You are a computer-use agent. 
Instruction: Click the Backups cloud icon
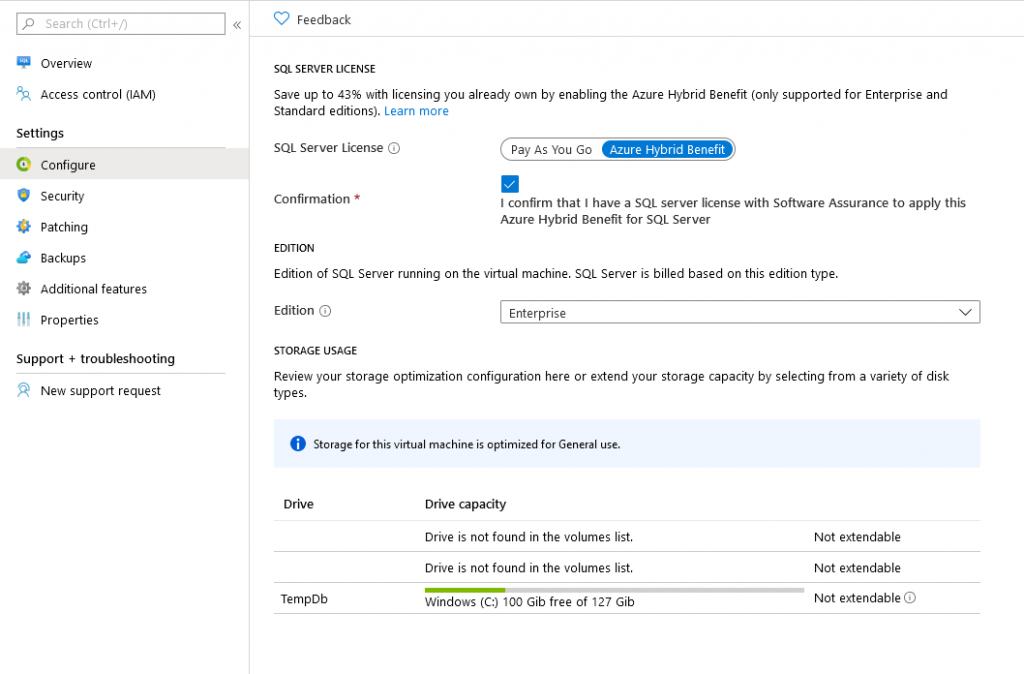pos(24,257)
